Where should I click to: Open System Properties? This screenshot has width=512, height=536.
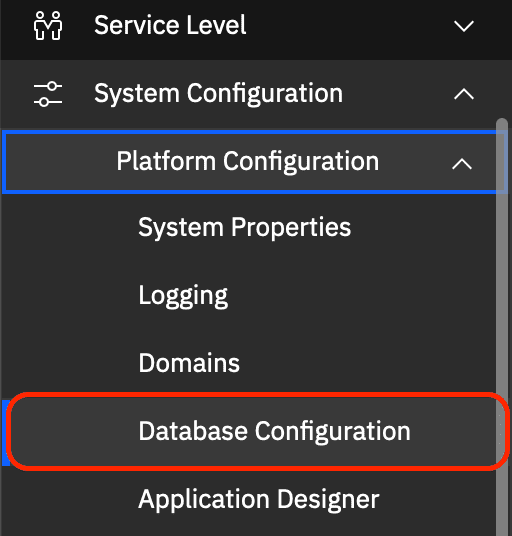[x=244, y=228]
